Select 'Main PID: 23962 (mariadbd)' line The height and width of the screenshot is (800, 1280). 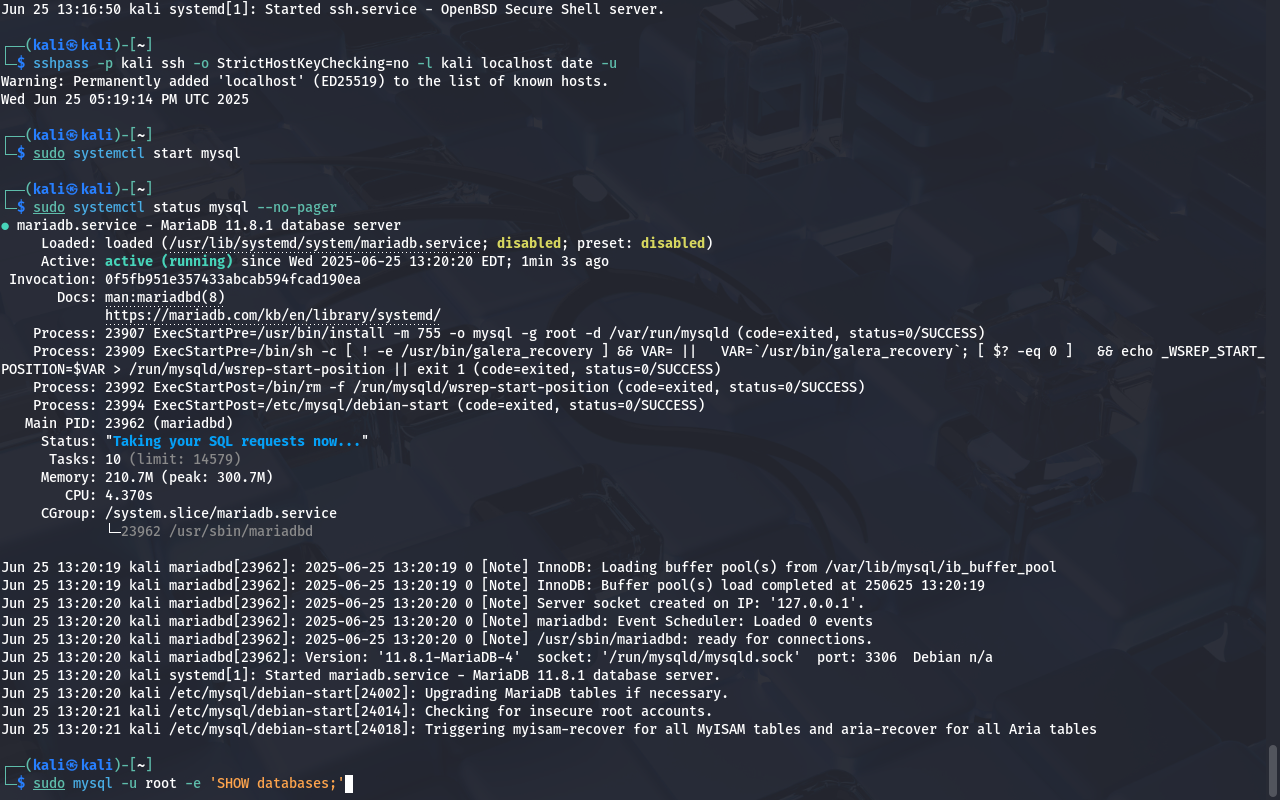(x=129, y=423)
